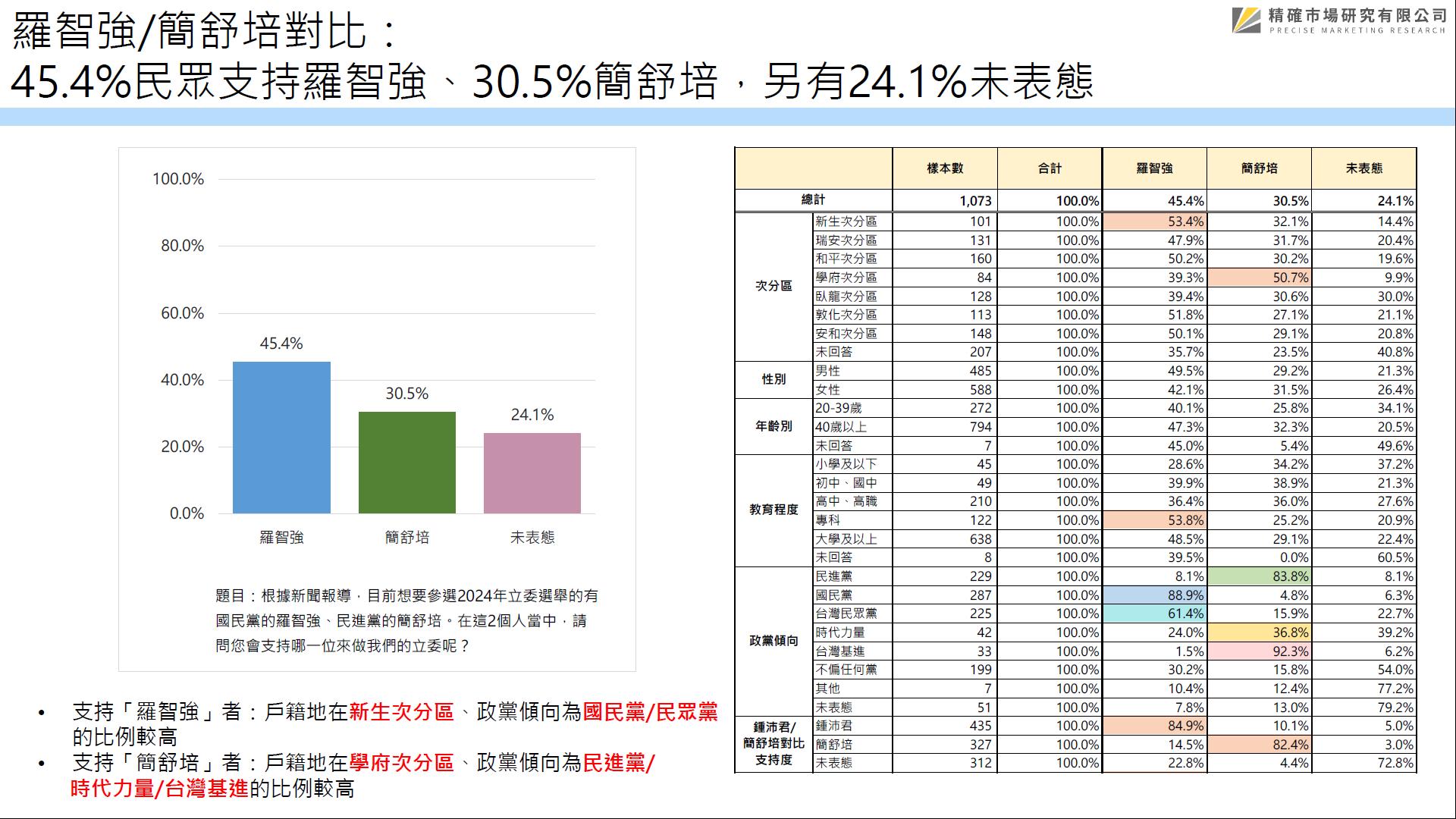This screenshot has width=1456, height=819.
Task: Click the pink highlighted 92.3% cell
Action: [1259, 651]
